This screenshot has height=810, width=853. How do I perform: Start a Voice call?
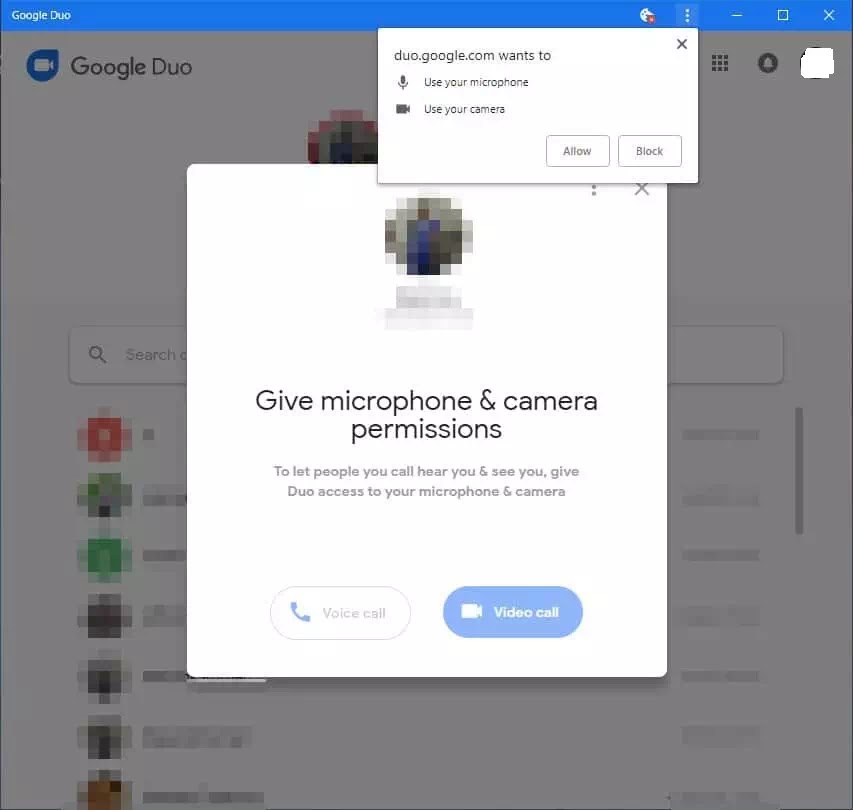click(x=340, y=613)
